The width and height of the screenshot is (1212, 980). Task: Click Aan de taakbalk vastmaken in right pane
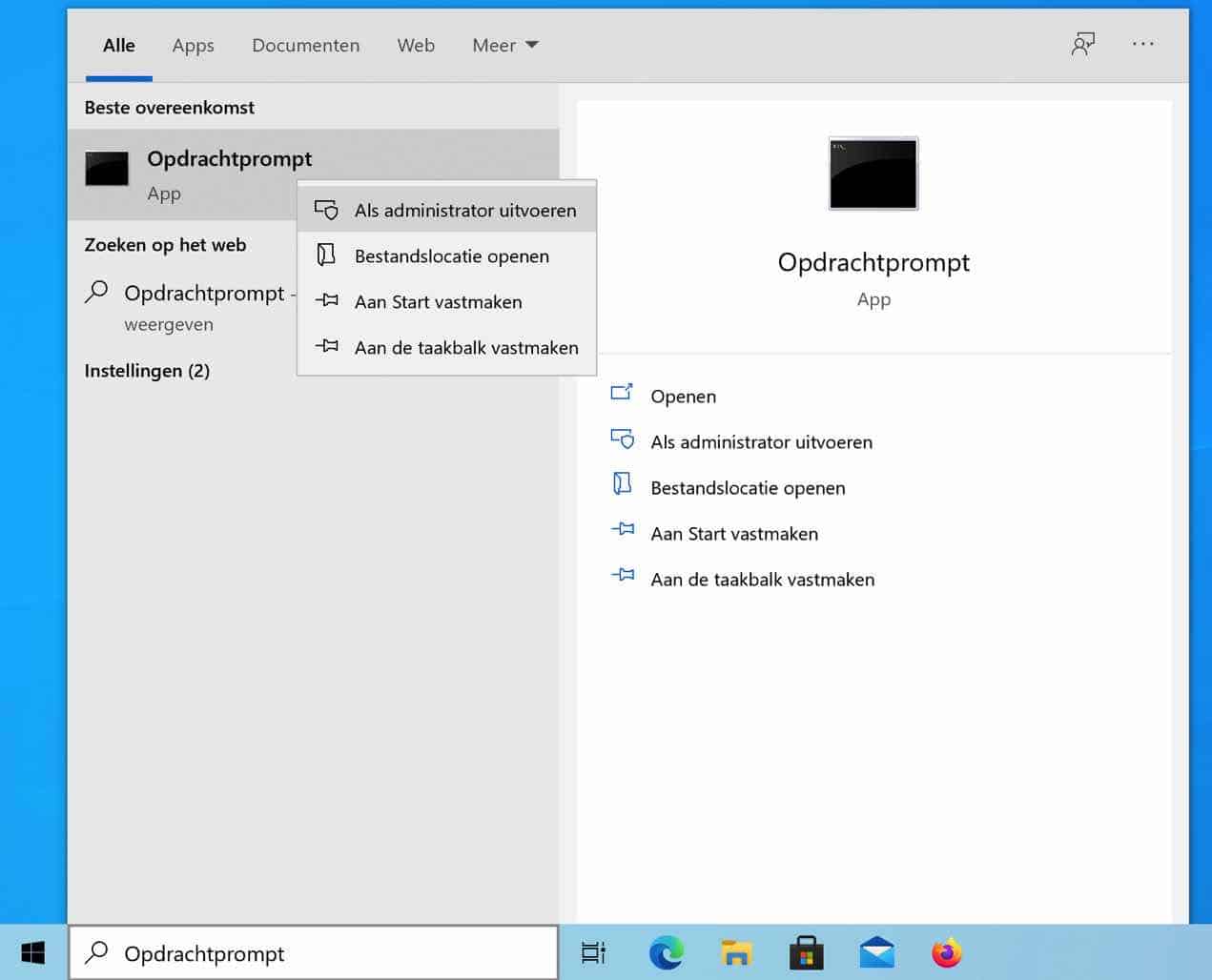tap(762, 579)
